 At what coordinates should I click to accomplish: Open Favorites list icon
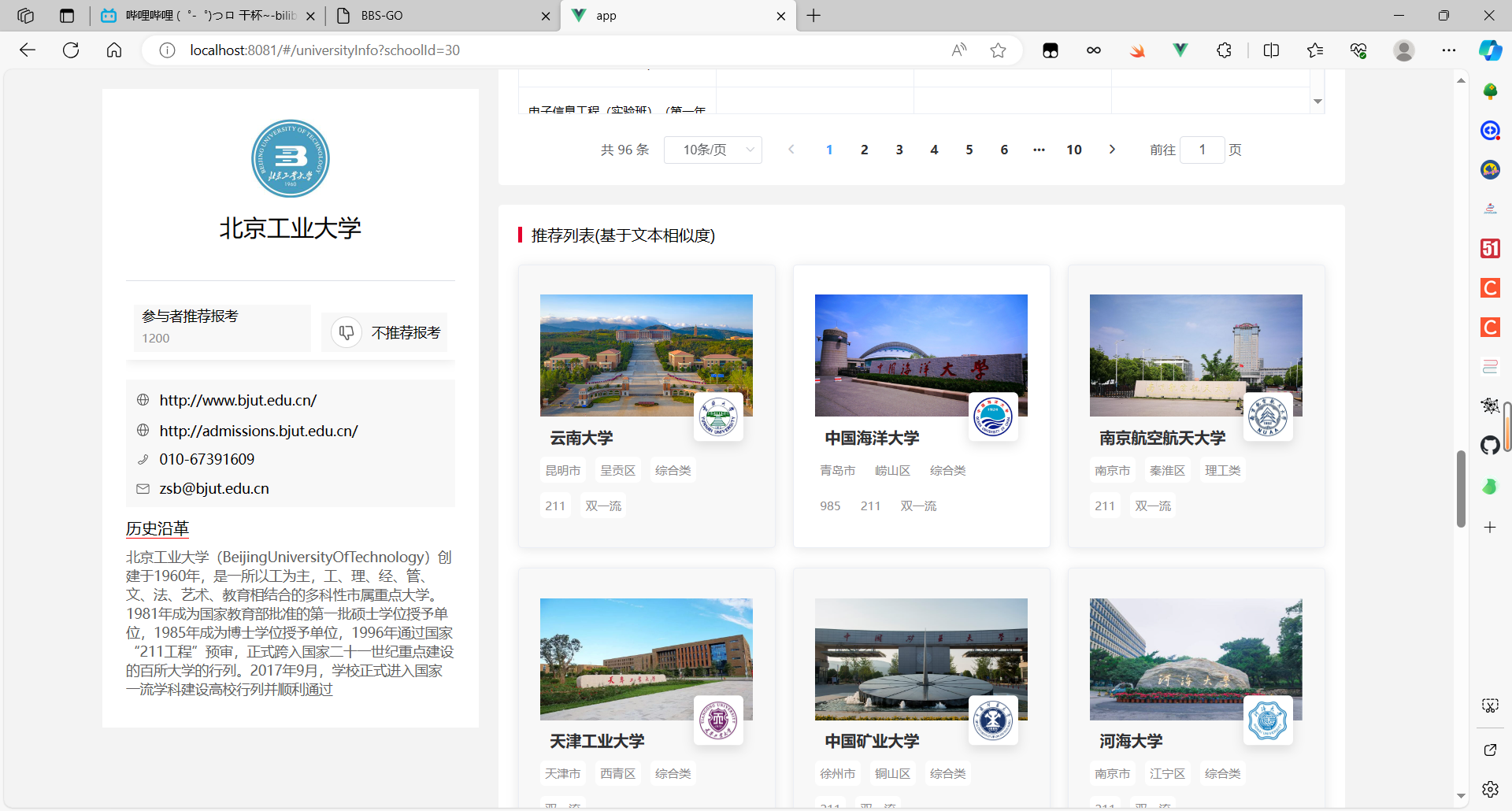(x=1314, y=50)
